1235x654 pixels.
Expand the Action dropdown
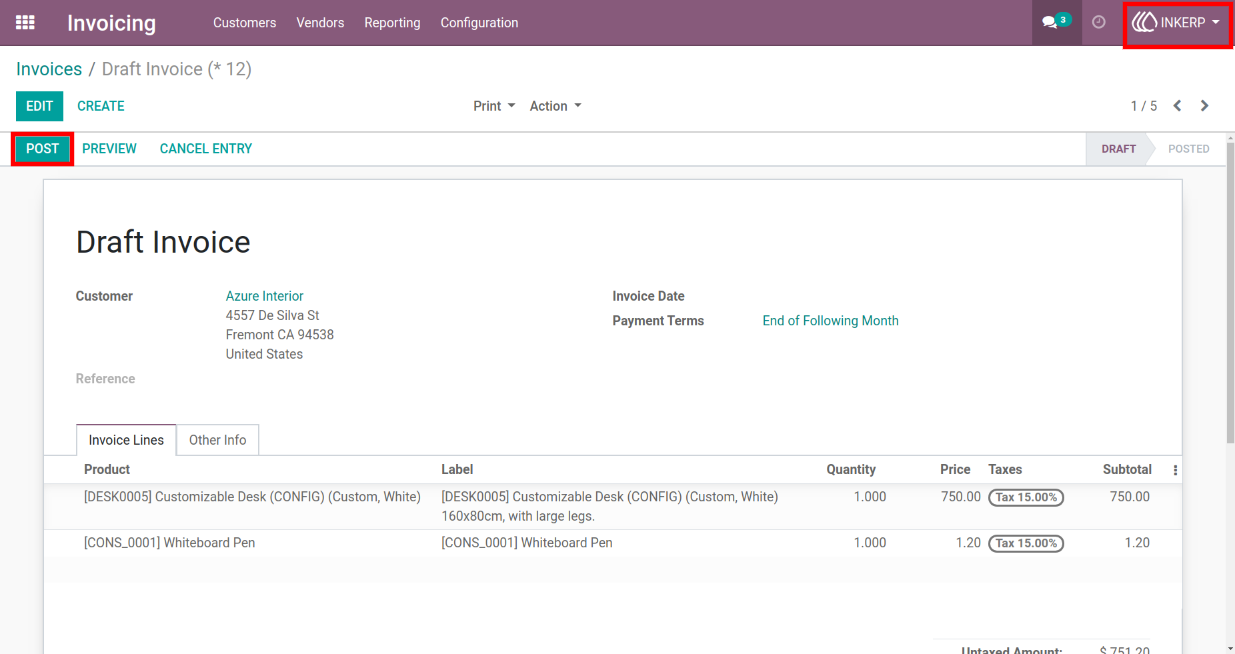[x=555, y=106]
